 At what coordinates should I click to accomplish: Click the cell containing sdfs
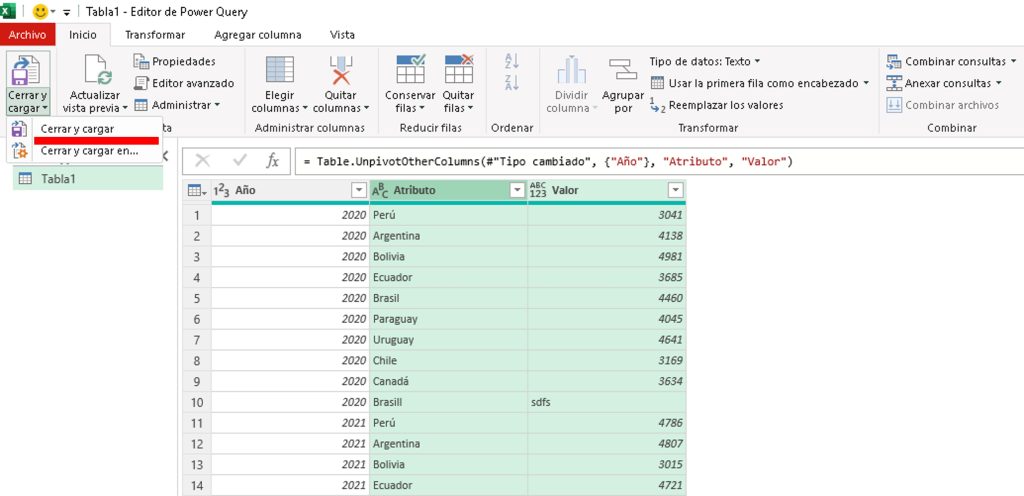607,402
